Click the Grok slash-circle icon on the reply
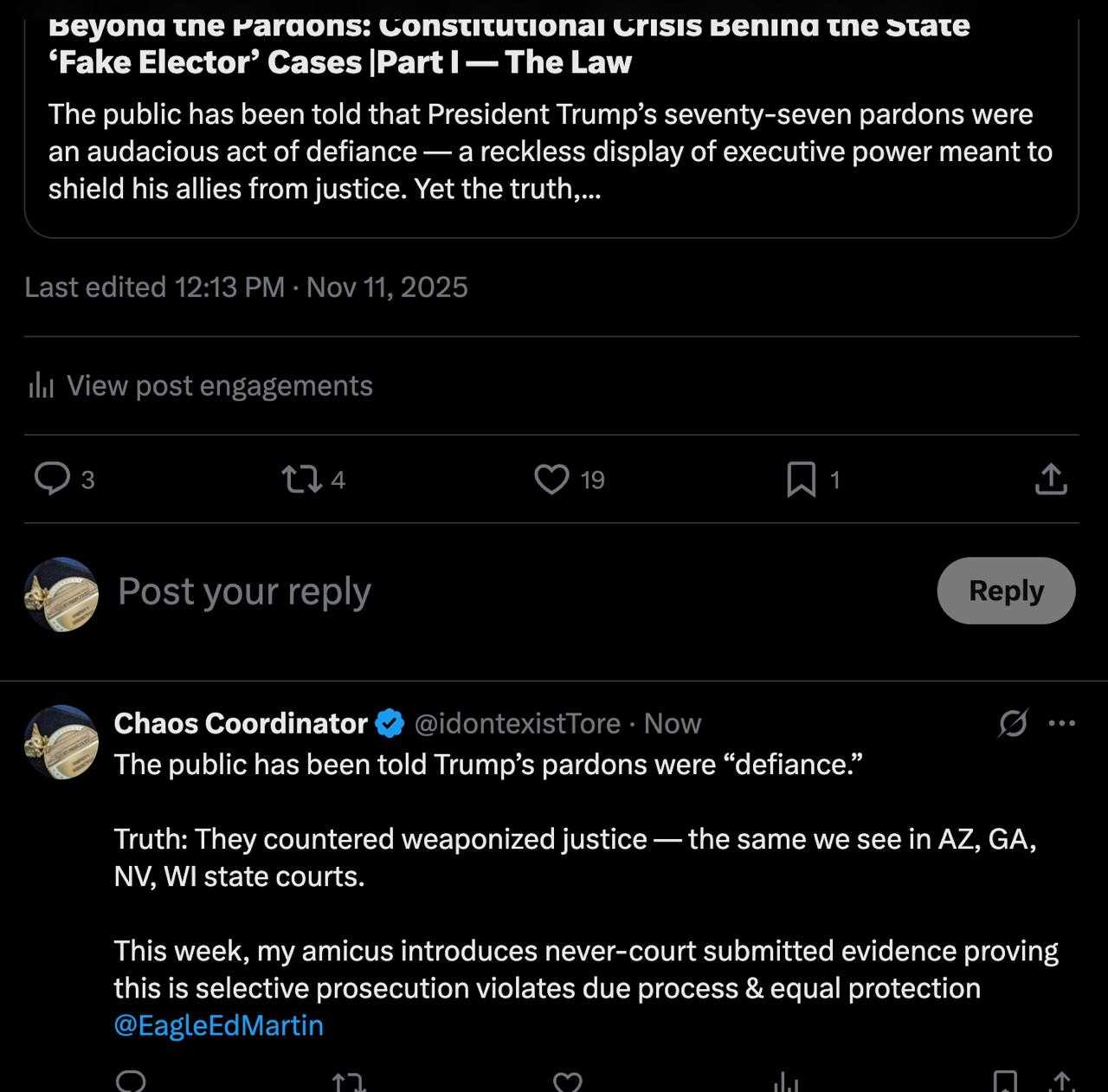Screen dimensions: 1108x1092 coord(1012,723)
